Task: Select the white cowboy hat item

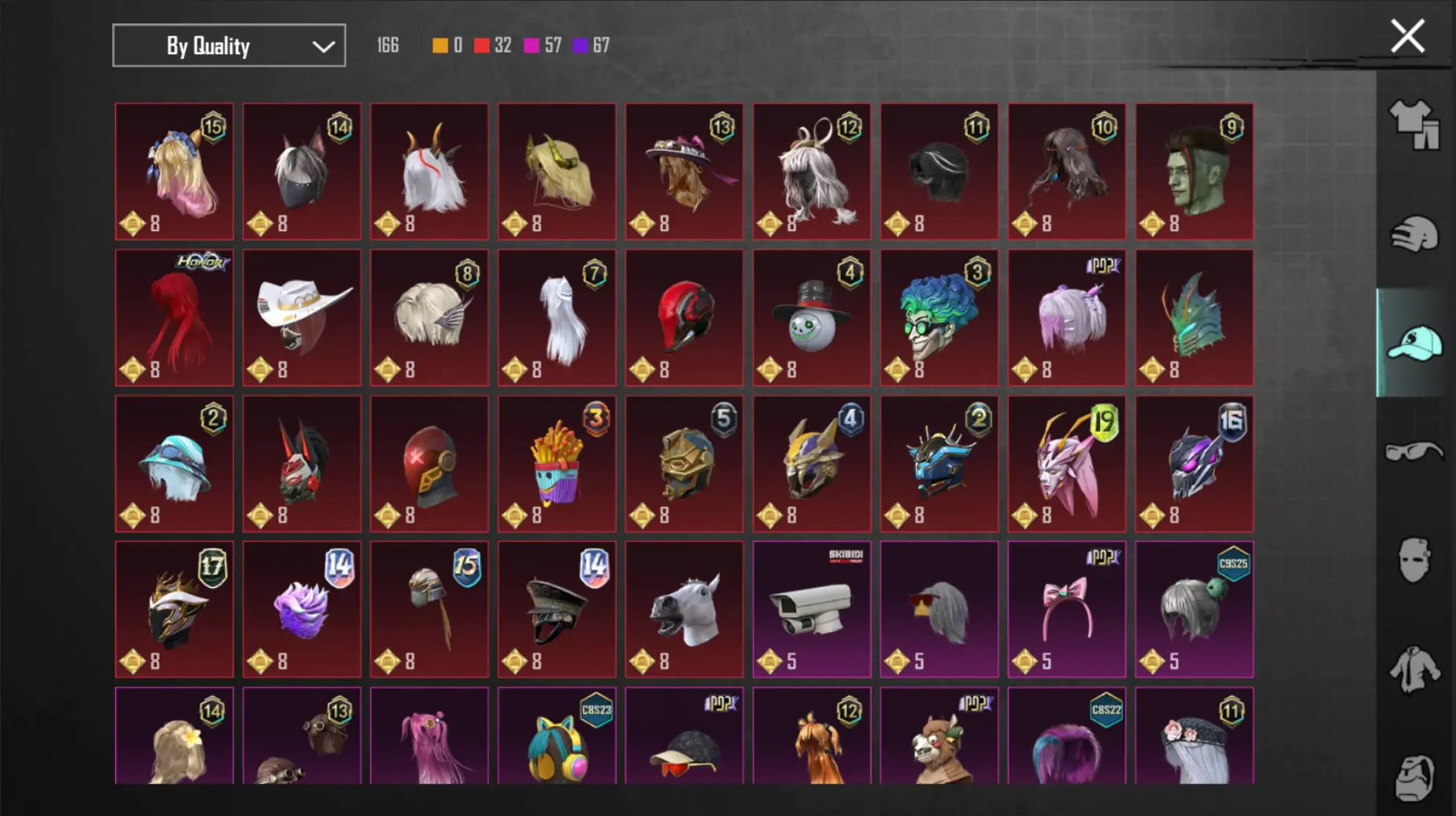Action: pyautogui.click(x=302, y=317)
